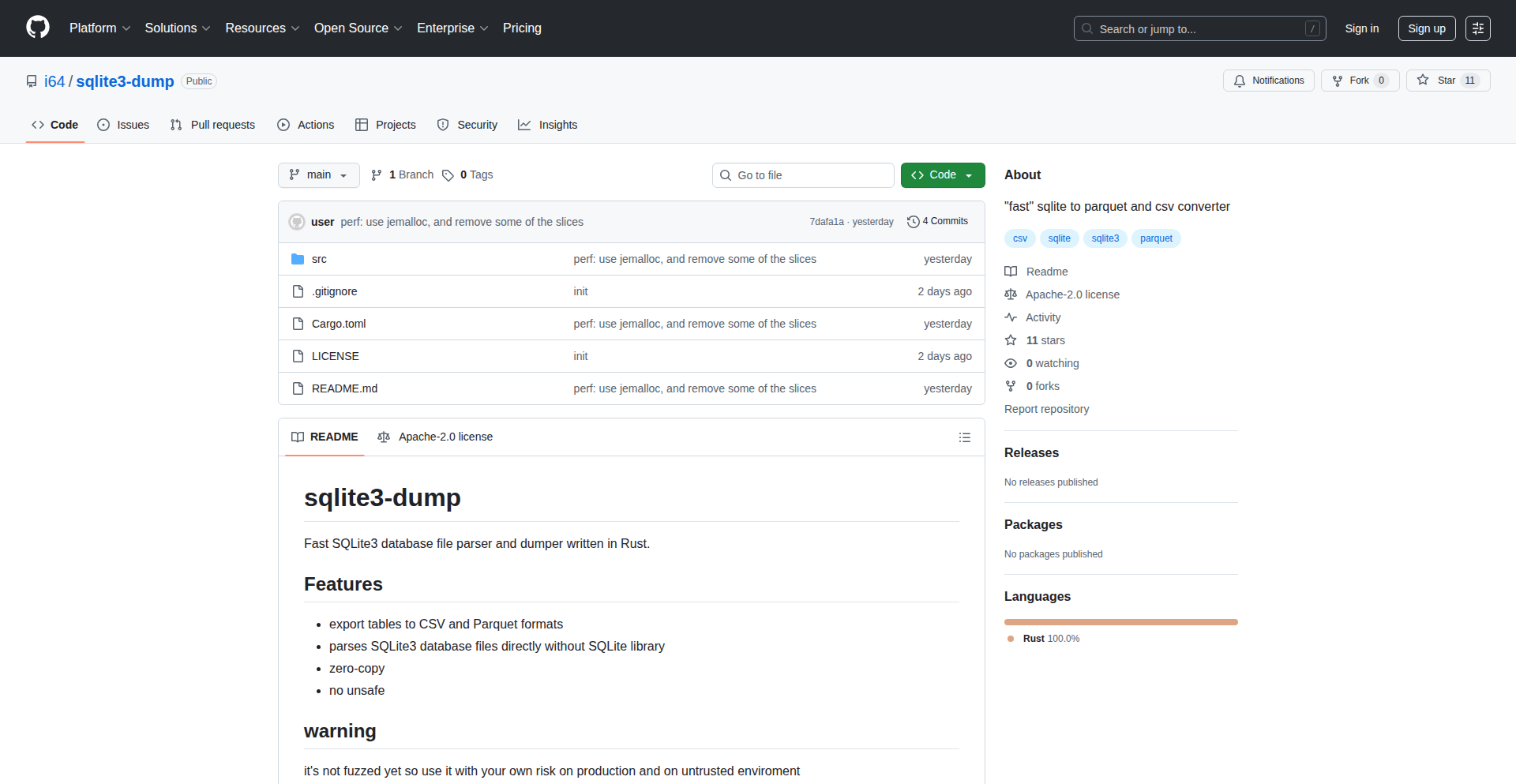Viewport: 1516px width, 784px height.
Task: Expand the main branch dropdown
Action: tap(318, 175)
